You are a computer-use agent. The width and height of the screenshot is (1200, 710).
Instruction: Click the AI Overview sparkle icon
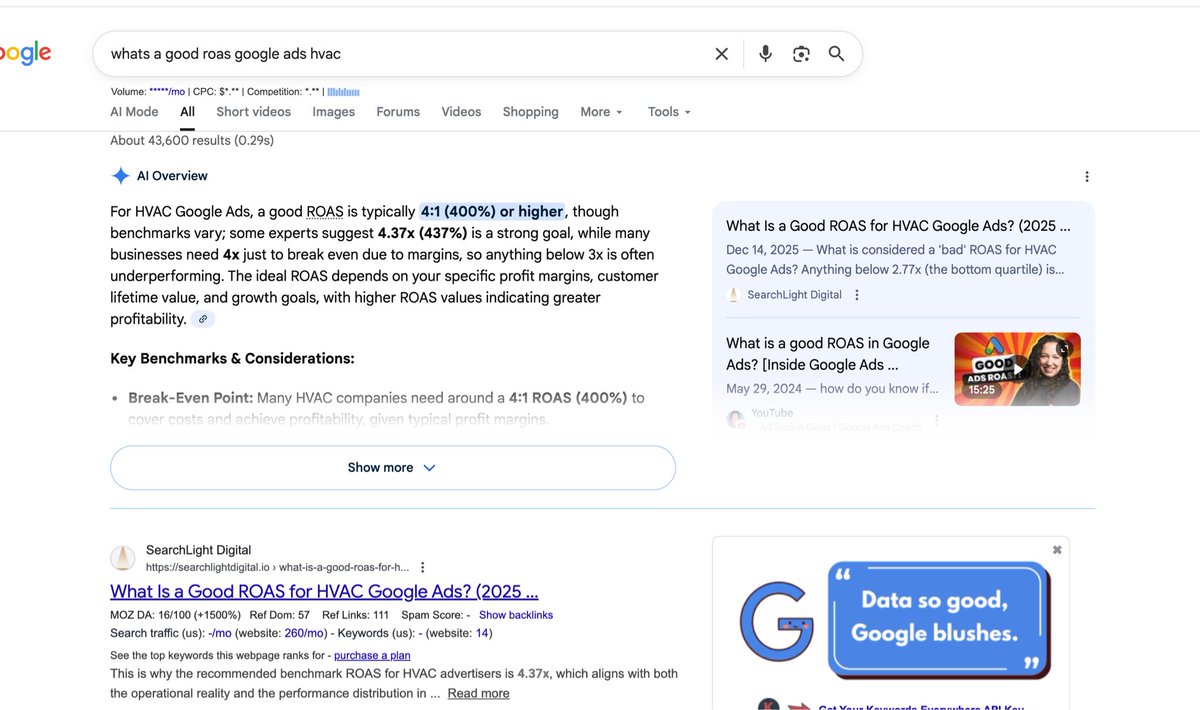coord(120,176)
